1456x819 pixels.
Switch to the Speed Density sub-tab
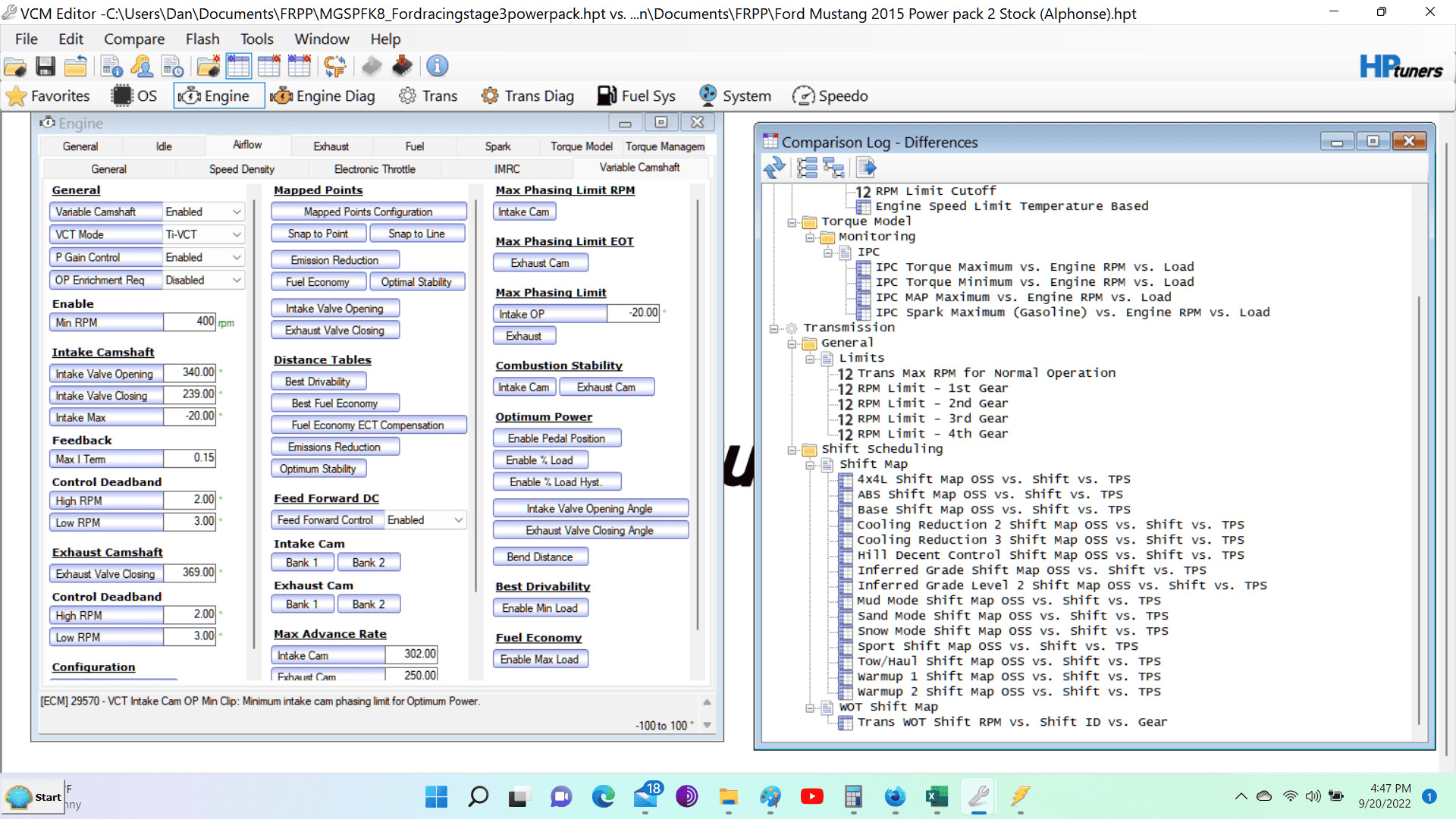[x=242, y=169]
